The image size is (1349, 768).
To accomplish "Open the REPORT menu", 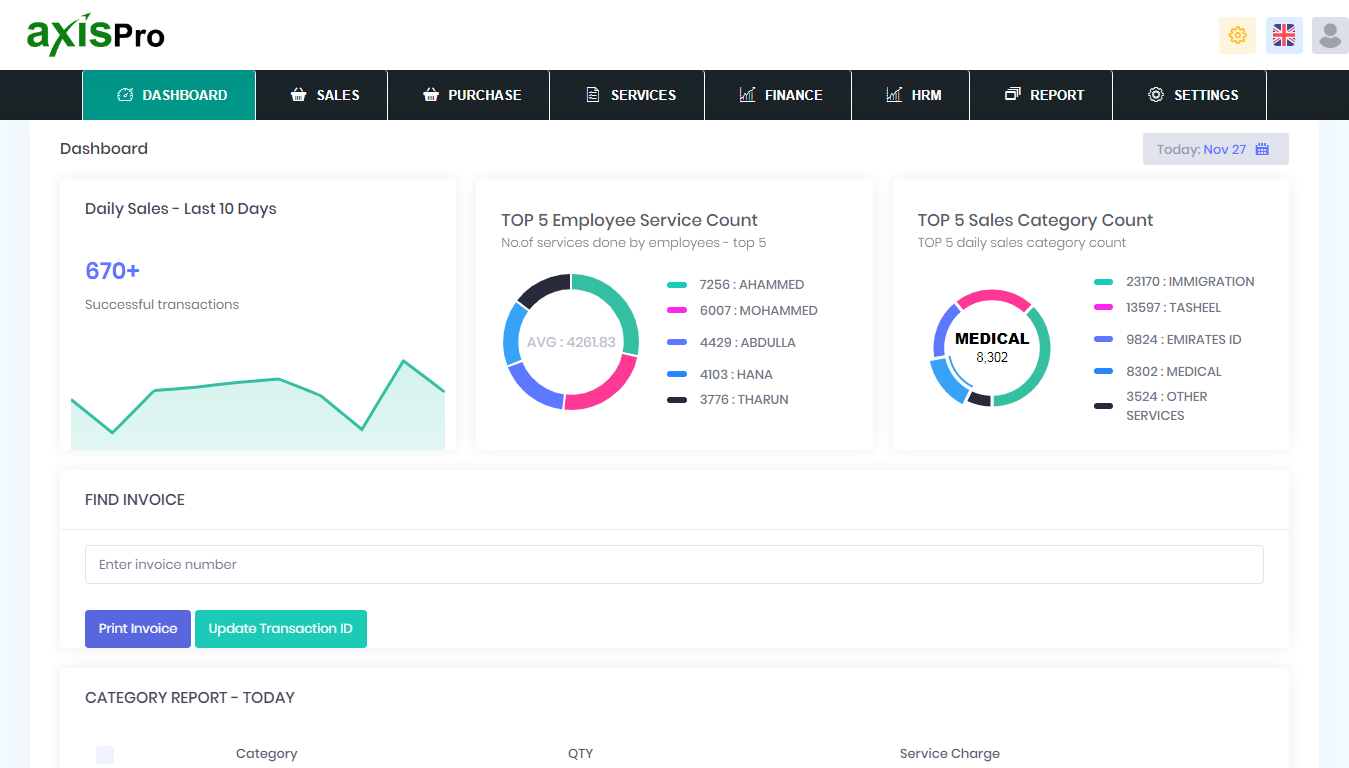I will click(1041, 95).
